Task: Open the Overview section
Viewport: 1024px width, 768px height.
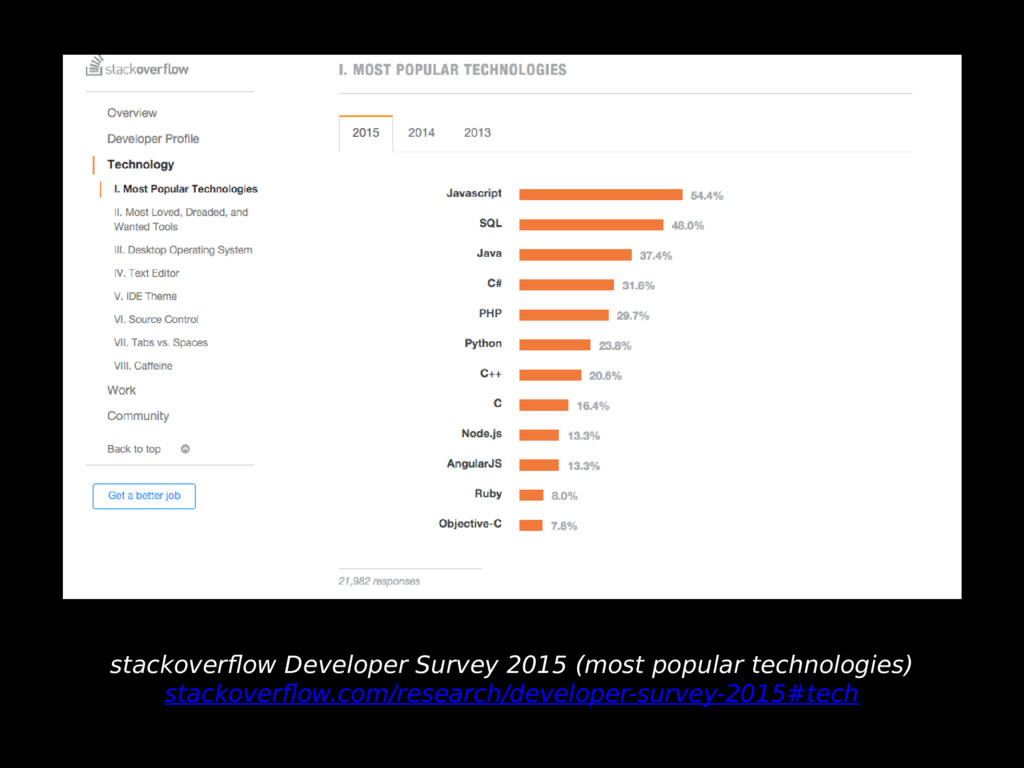Action: point(132,113)
